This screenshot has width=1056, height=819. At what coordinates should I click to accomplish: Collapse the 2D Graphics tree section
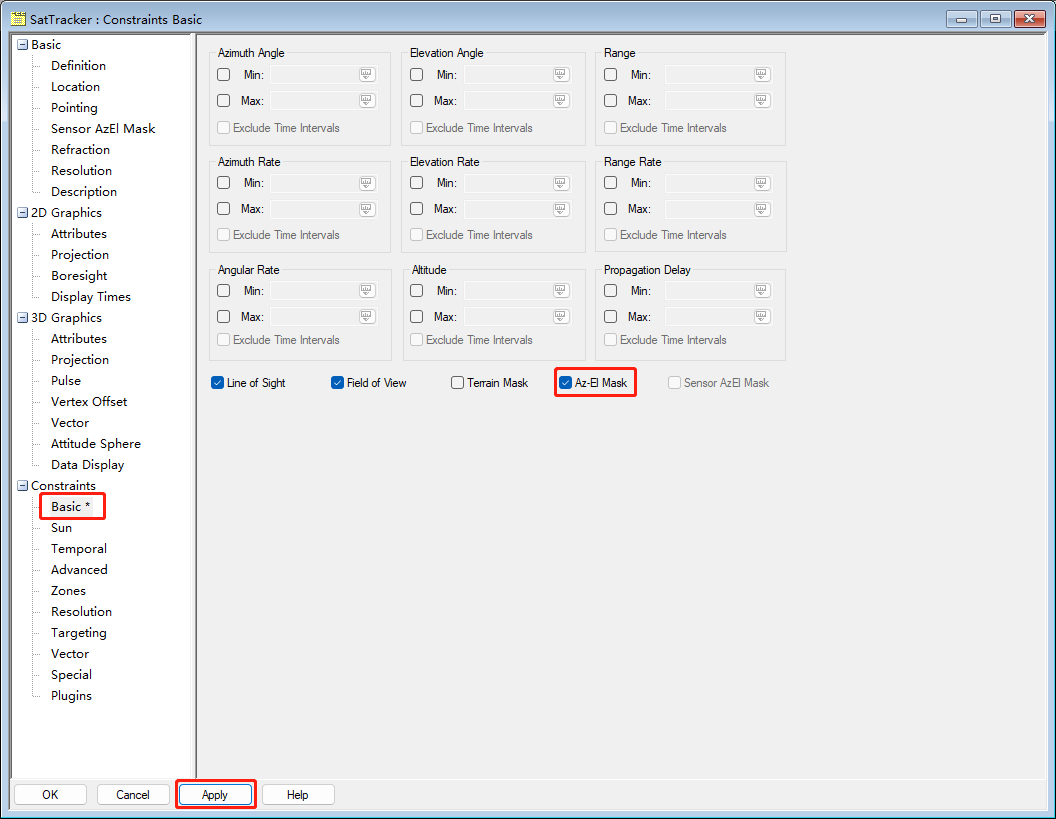(x=22, y=213)
